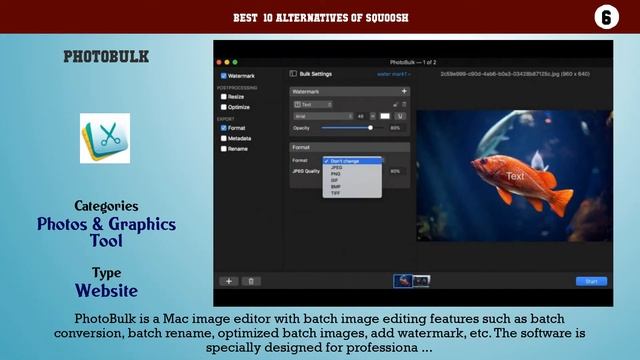
Task: Choose "Don't change" format option
Action: (352, 161)
